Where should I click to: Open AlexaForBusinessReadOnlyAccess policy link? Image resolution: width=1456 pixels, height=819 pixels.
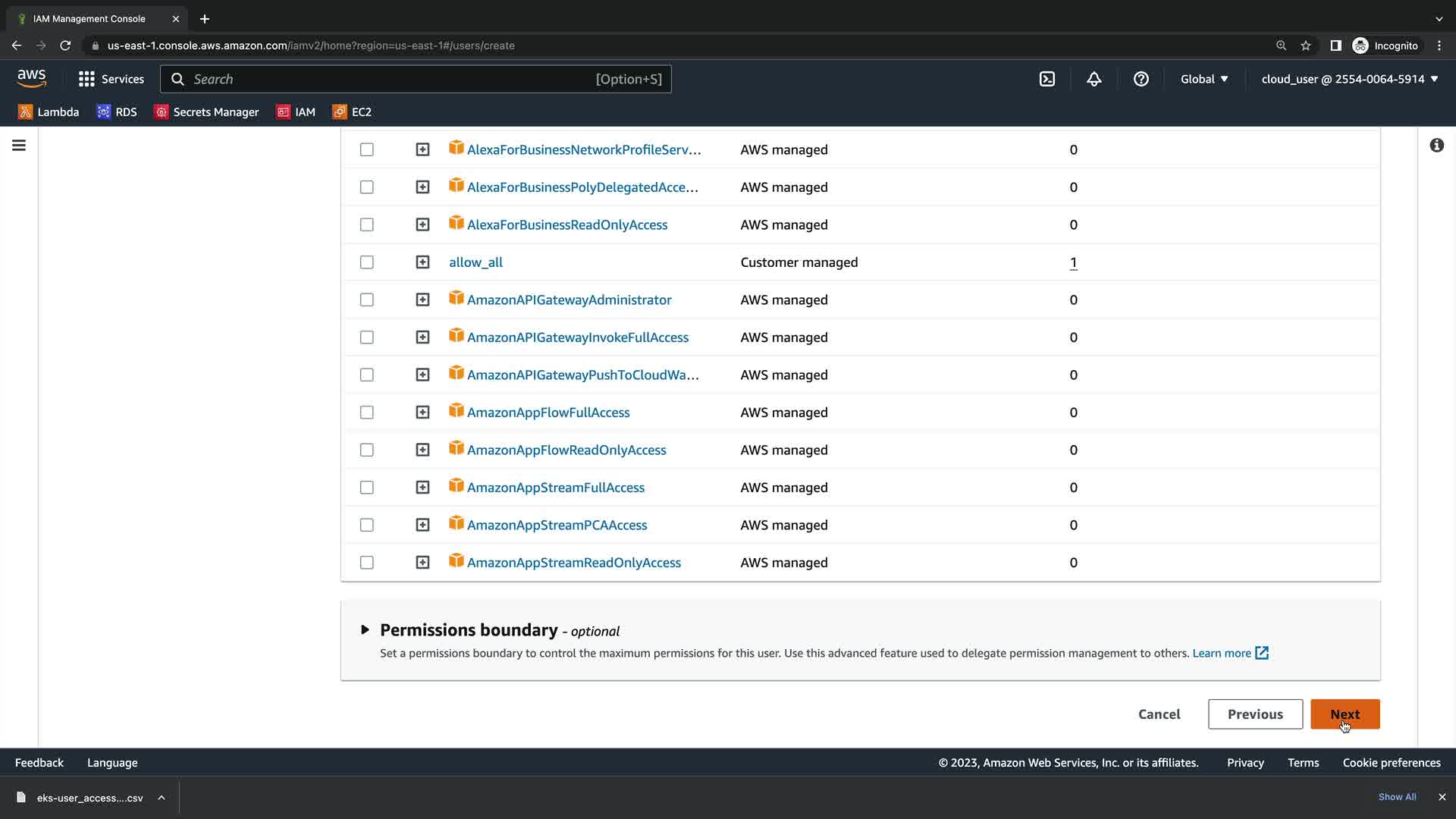pyautogui.click(x=566, y=224)
